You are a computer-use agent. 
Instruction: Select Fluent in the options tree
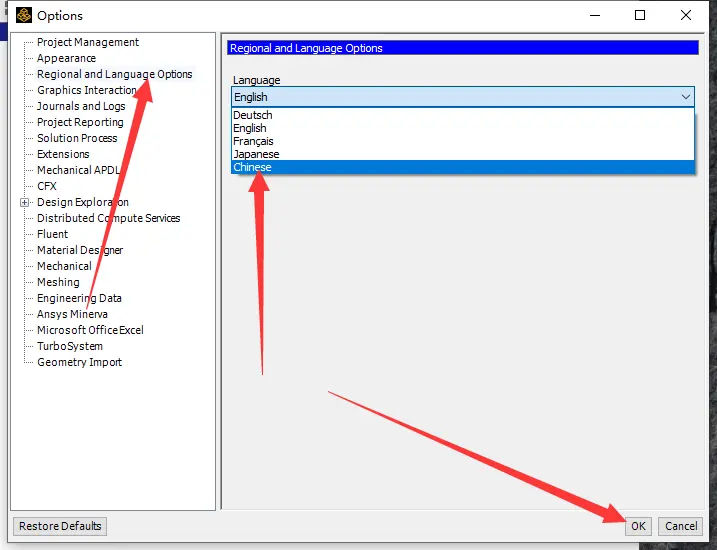point(52,234)
